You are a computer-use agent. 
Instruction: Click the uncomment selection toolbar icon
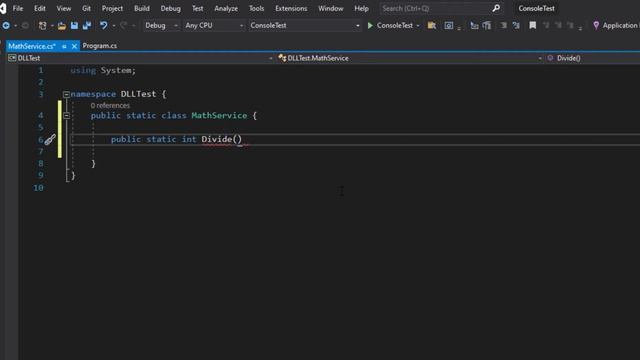[487, 25]
